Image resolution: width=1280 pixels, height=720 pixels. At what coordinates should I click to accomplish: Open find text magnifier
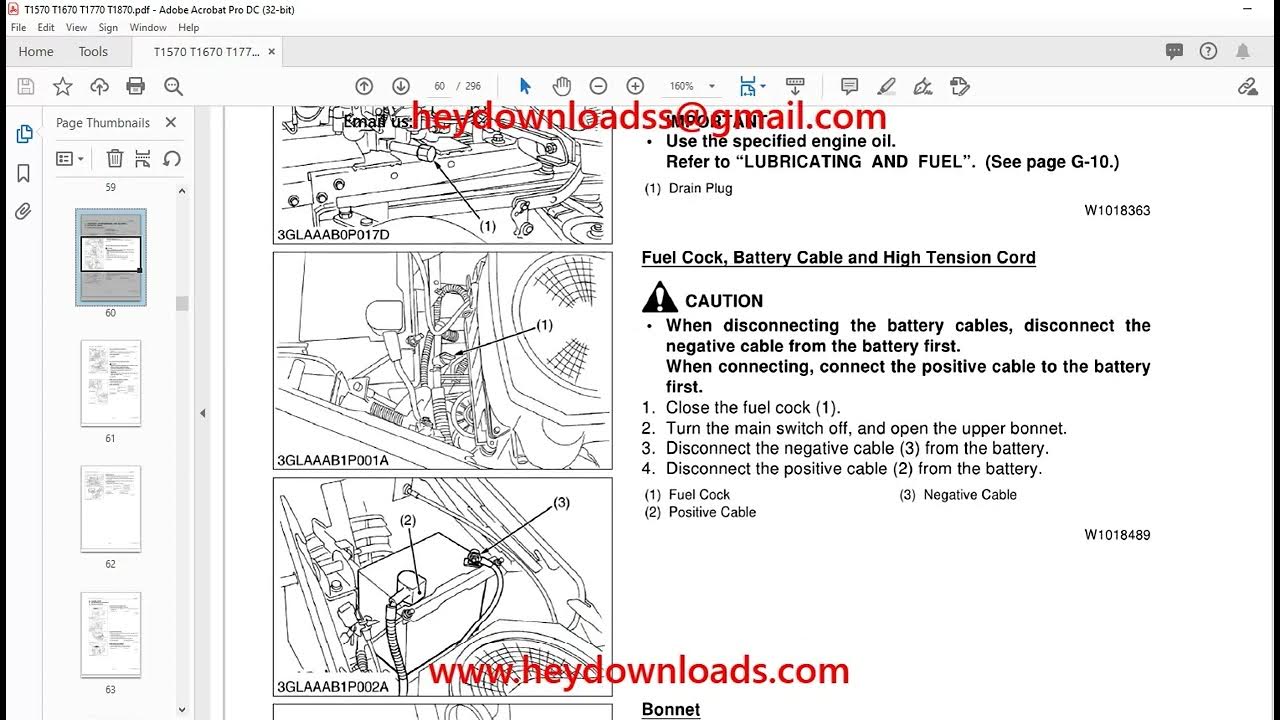tap(173, 86)
